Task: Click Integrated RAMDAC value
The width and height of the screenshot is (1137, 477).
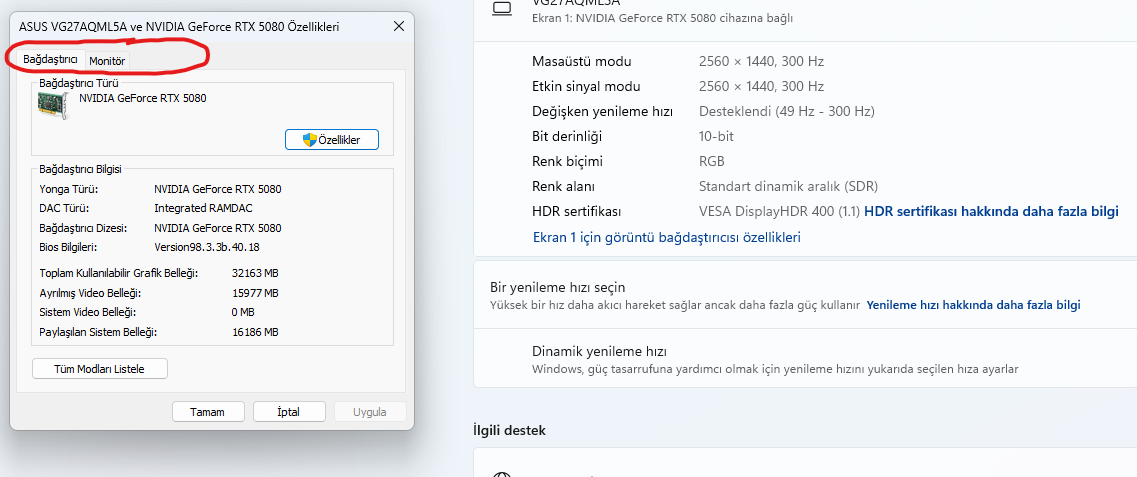Action: point(202,208)
